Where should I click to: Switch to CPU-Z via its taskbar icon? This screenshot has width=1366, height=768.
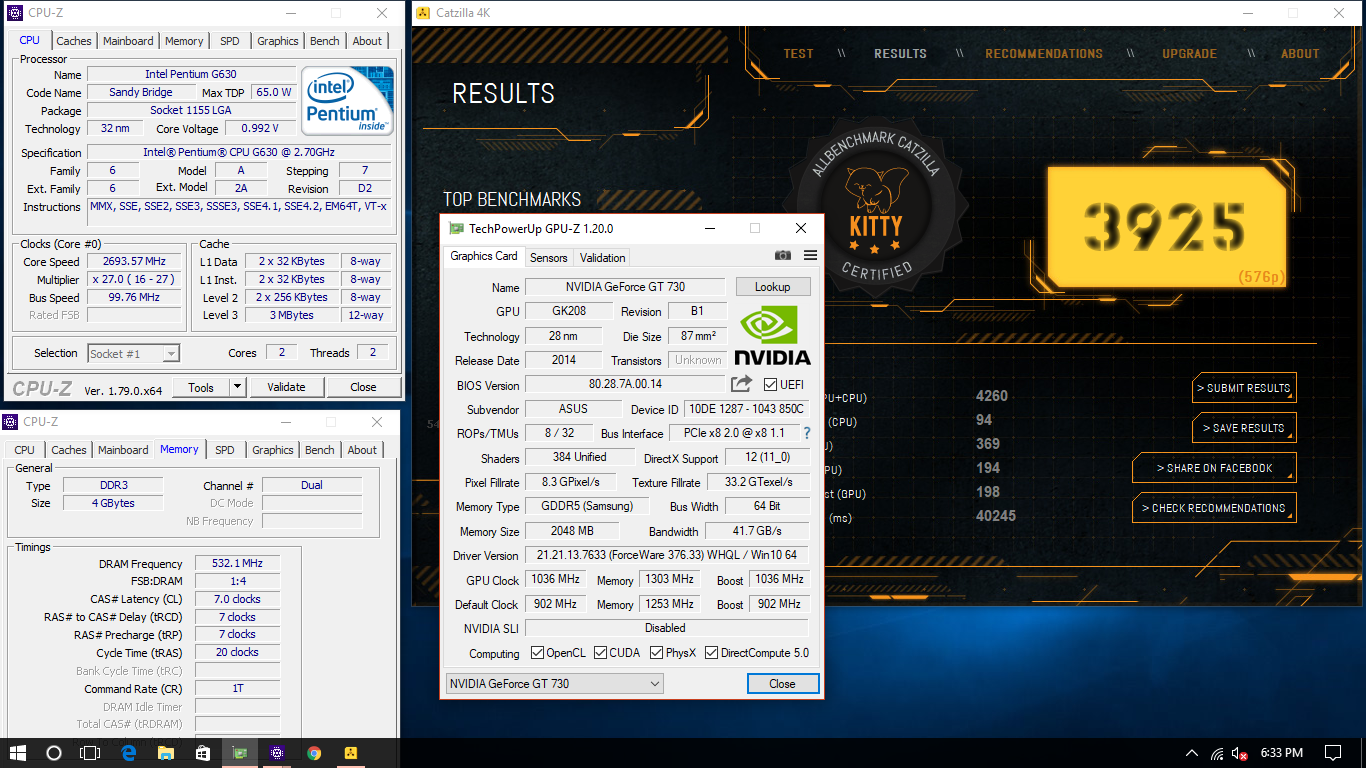click(277, 753)
